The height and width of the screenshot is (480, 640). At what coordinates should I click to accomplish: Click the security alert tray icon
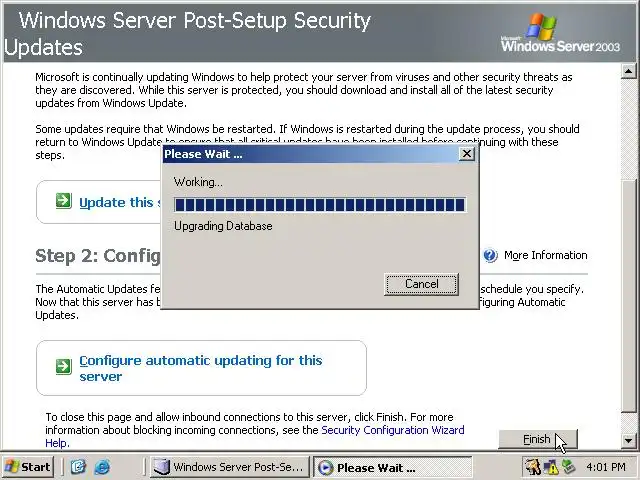pyautogui.click(x=533, y=467)
